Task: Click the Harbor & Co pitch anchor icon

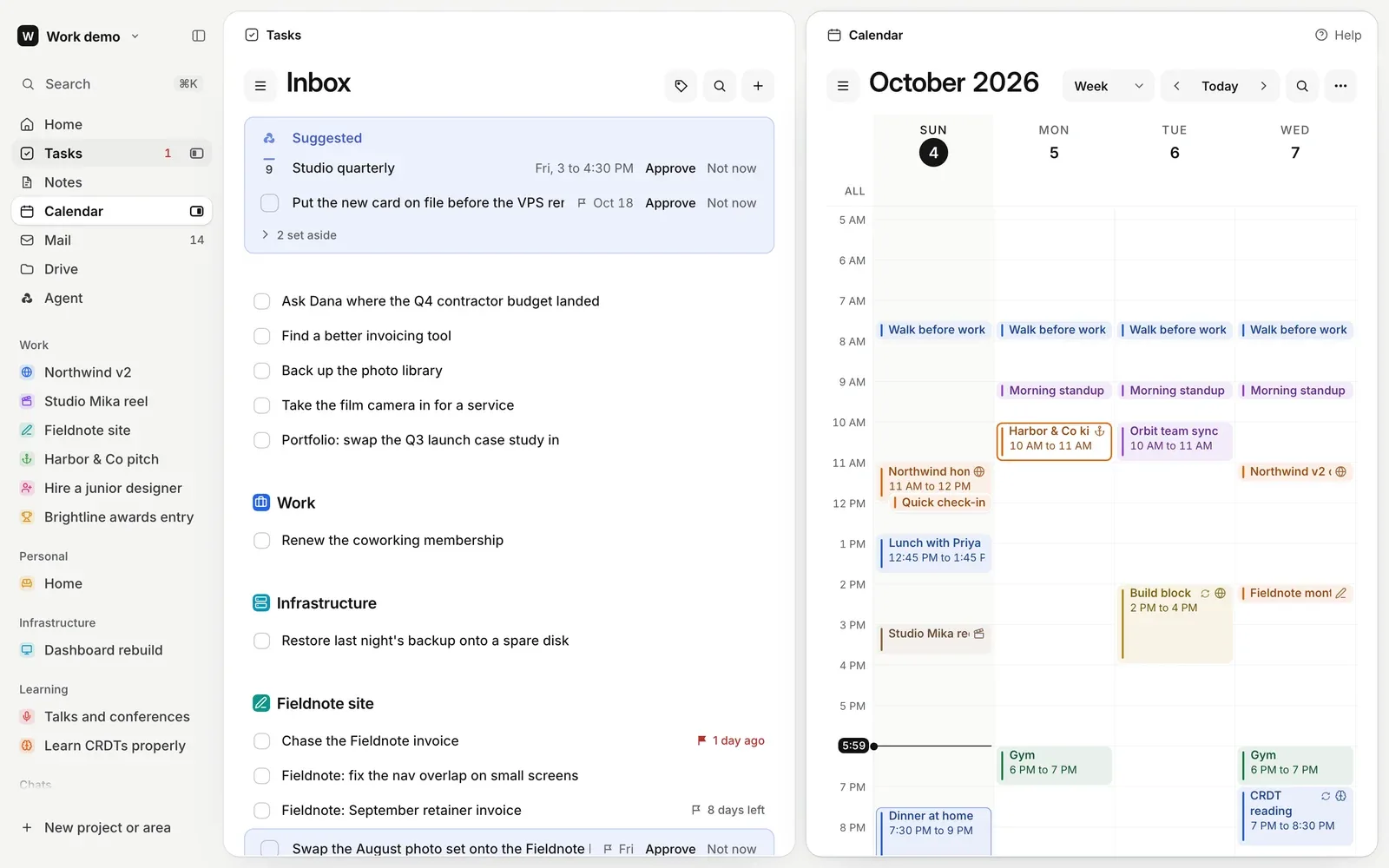Action: pos(27,459)
